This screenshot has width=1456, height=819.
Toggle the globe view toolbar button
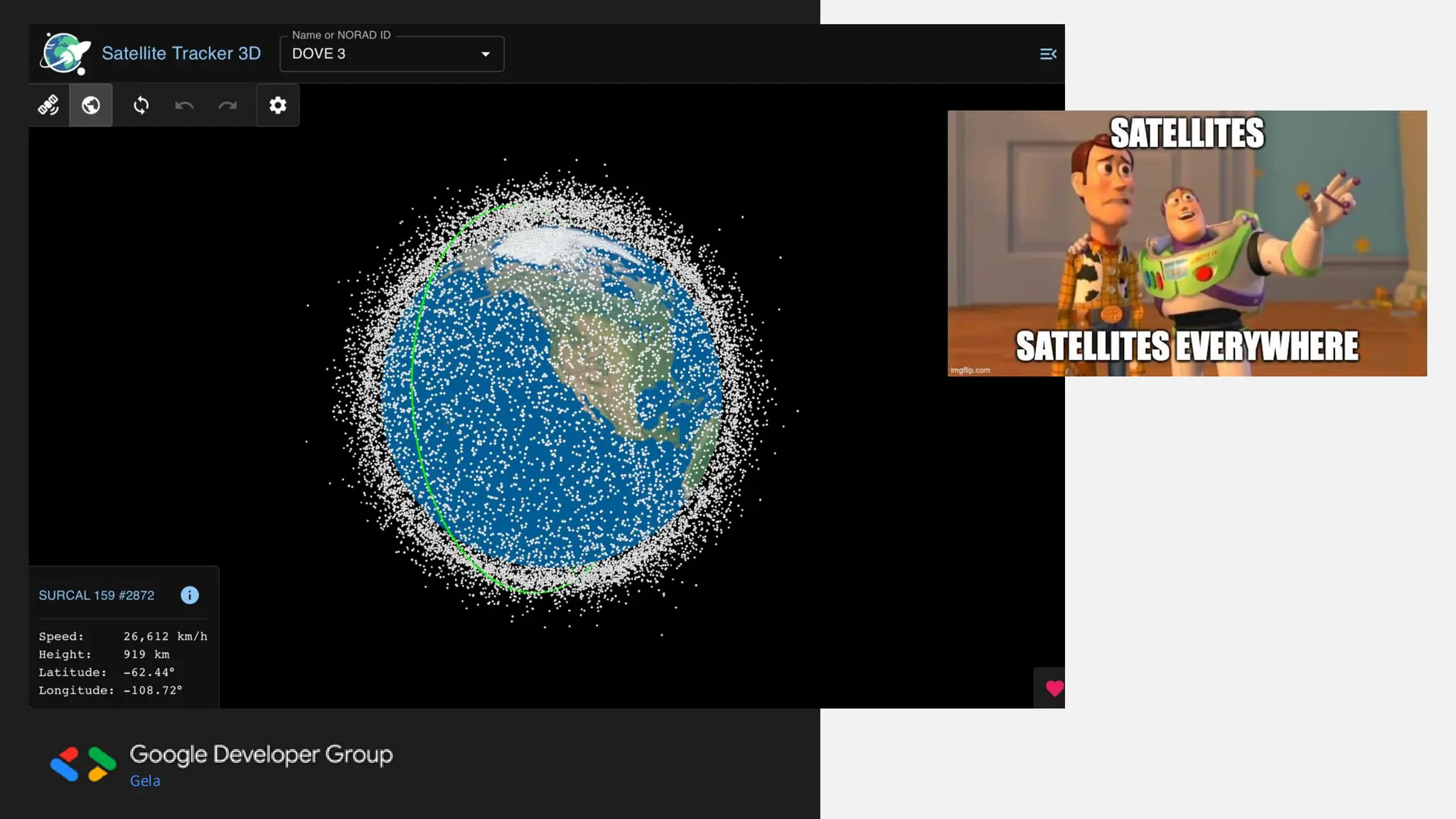coord(91,105)
